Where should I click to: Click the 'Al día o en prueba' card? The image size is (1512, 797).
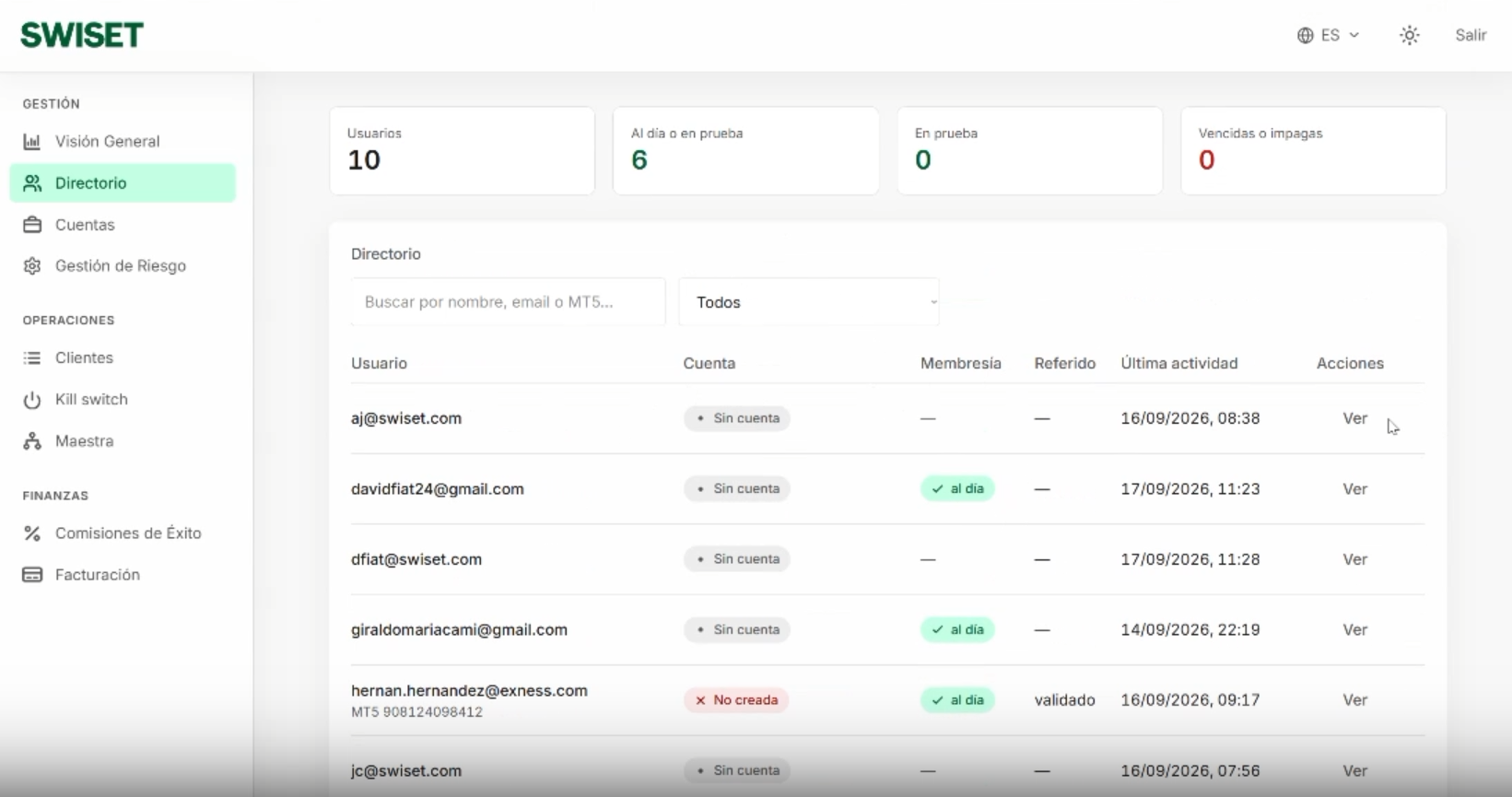coord(745,150)
